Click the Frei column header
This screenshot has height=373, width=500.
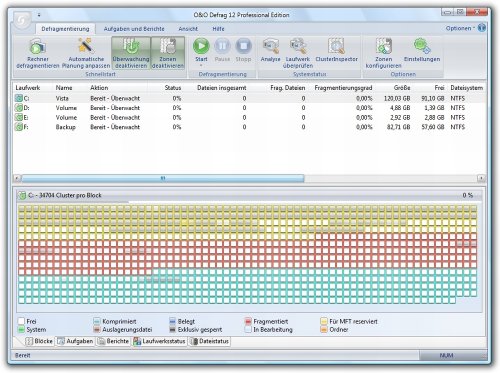pos(439,88)
